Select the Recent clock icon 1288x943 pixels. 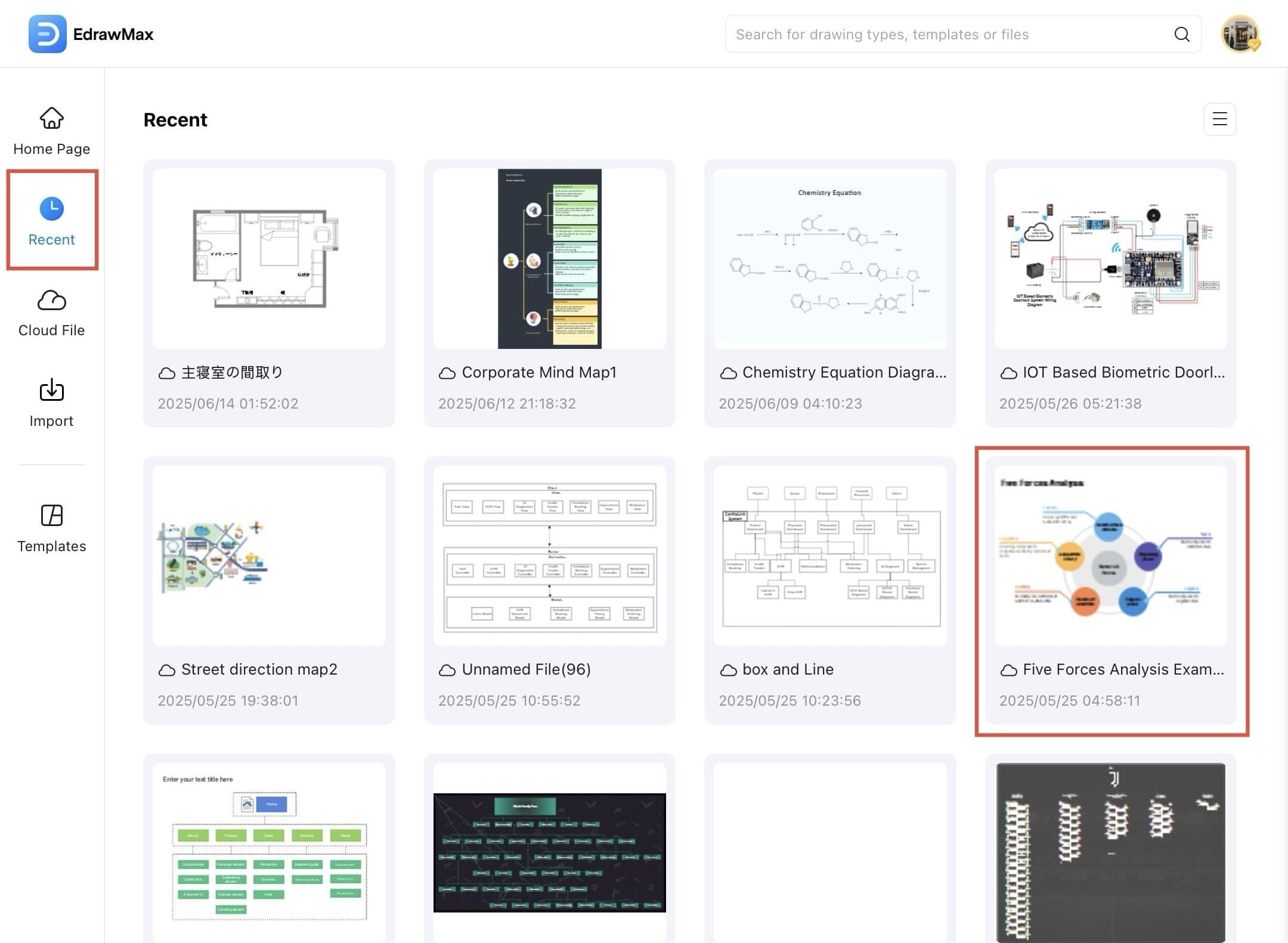click(x=52, y=208)
